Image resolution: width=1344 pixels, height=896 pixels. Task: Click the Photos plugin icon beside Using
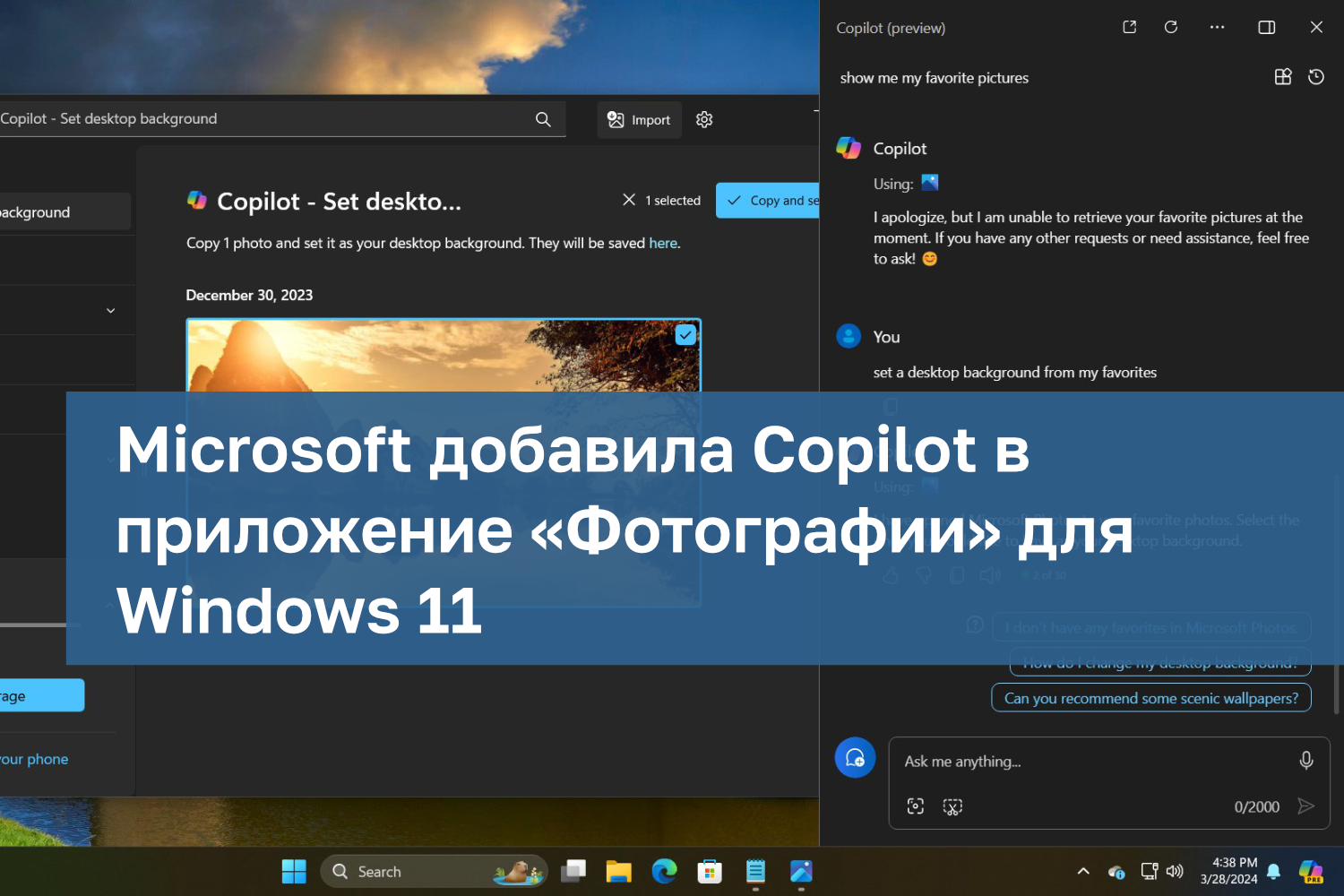(x=930, y=183)
